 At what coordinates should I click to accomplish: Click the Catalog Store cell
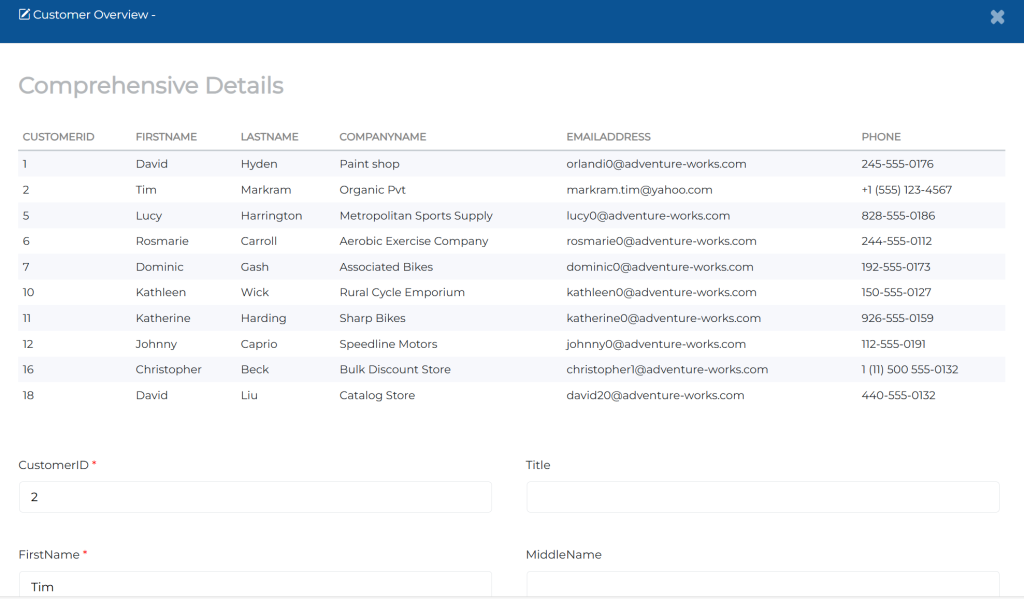377,395
